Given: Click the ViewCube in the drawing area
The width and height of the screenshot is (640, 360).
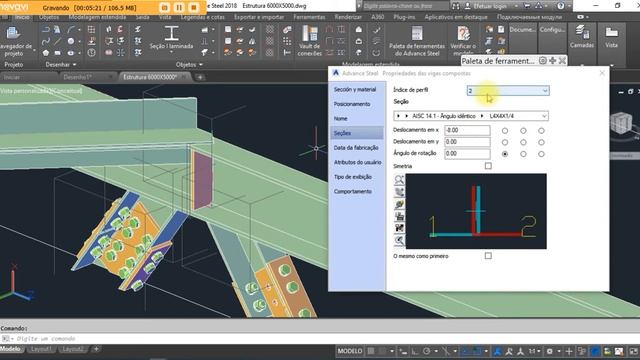Looking at the screenshot, I should coord(621,123).
